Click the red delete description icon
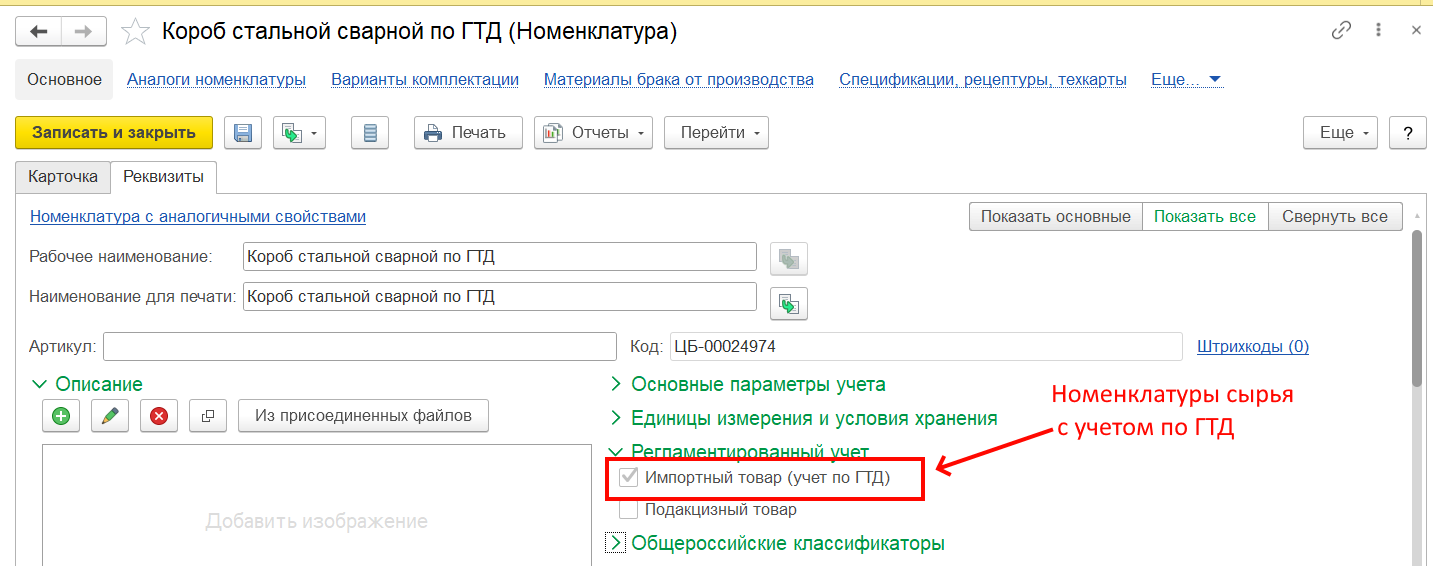The image size is (1433, 566). (x=159, y=416)
